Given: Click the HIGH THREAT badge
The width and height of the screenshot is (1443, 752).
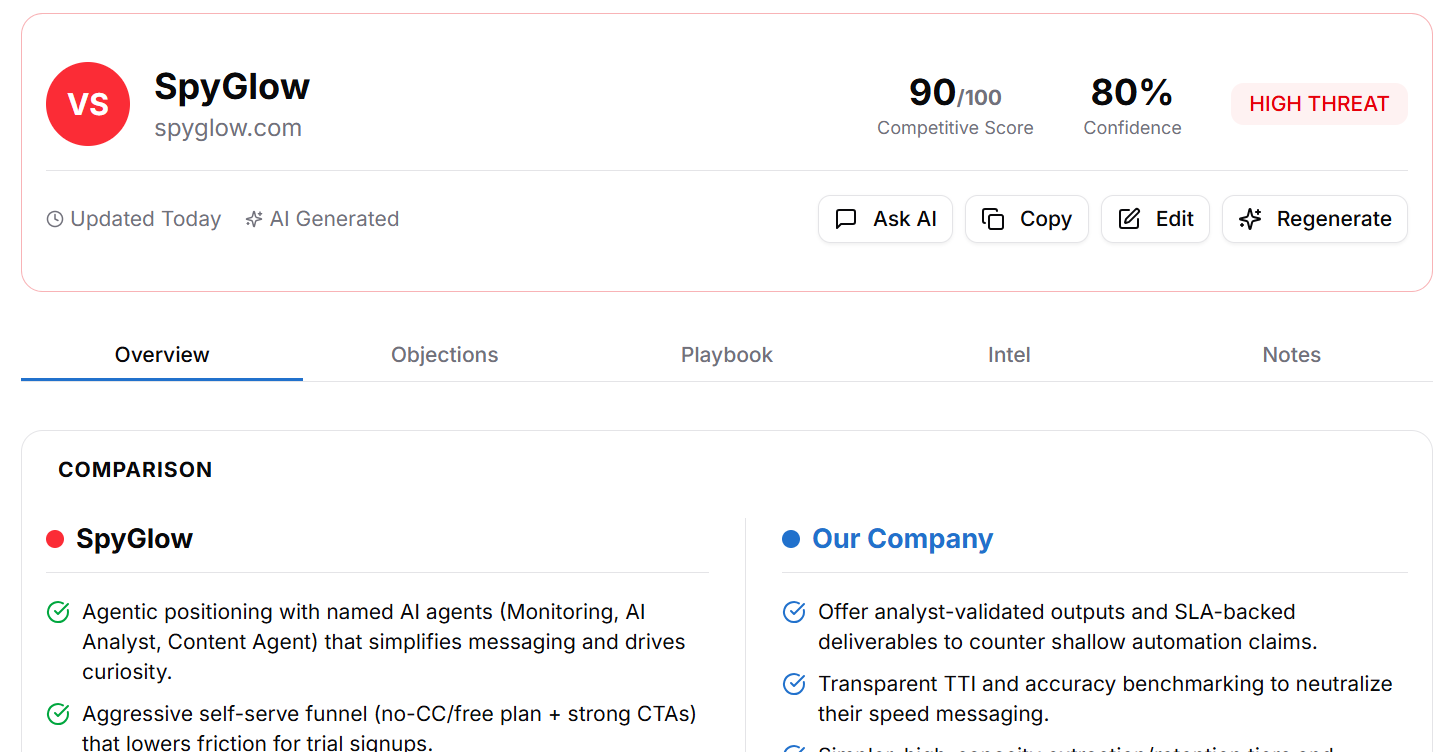Looking at the screenshot, I should (x=1319, y=104).
